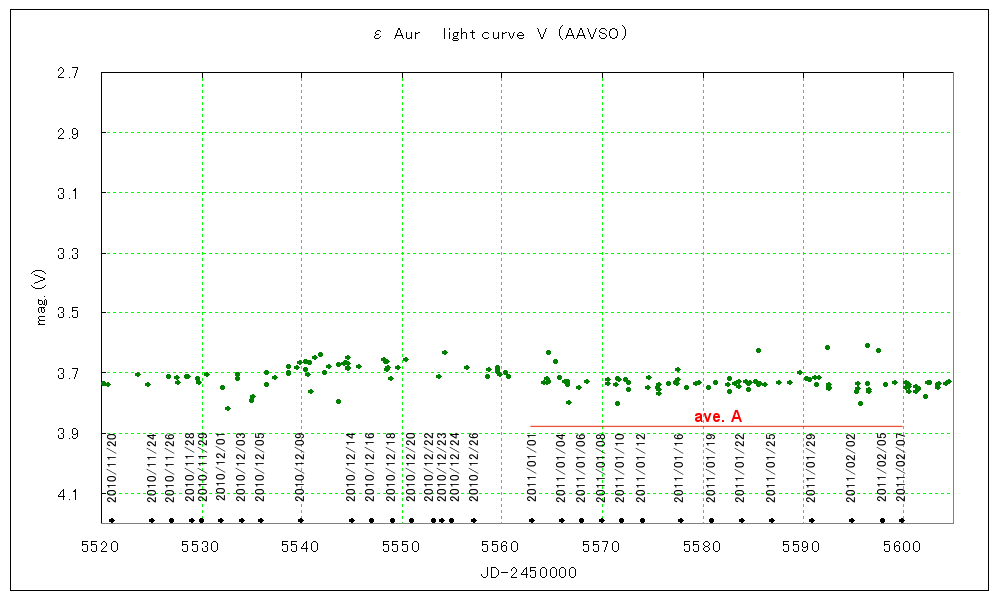This screenshot has width=1000, height=600.
Task: Pick the 2011/01/25 date label
Action: click(771, 467)
